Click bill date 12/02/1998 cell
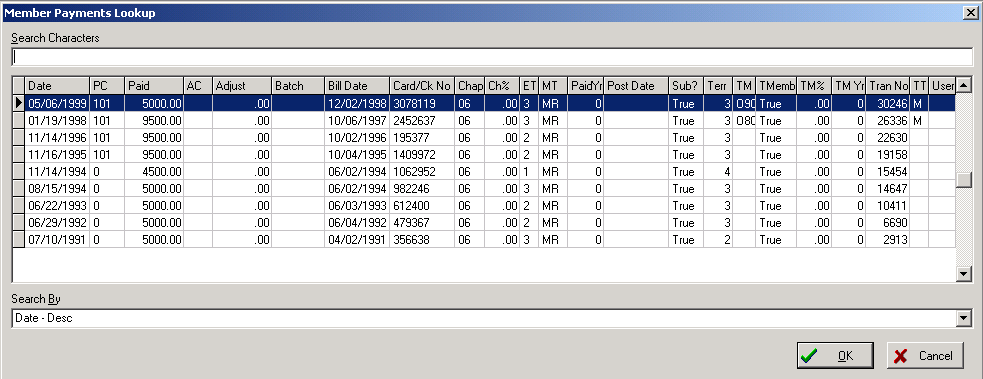This screenshot has width=983, height=379. (357, 103)
